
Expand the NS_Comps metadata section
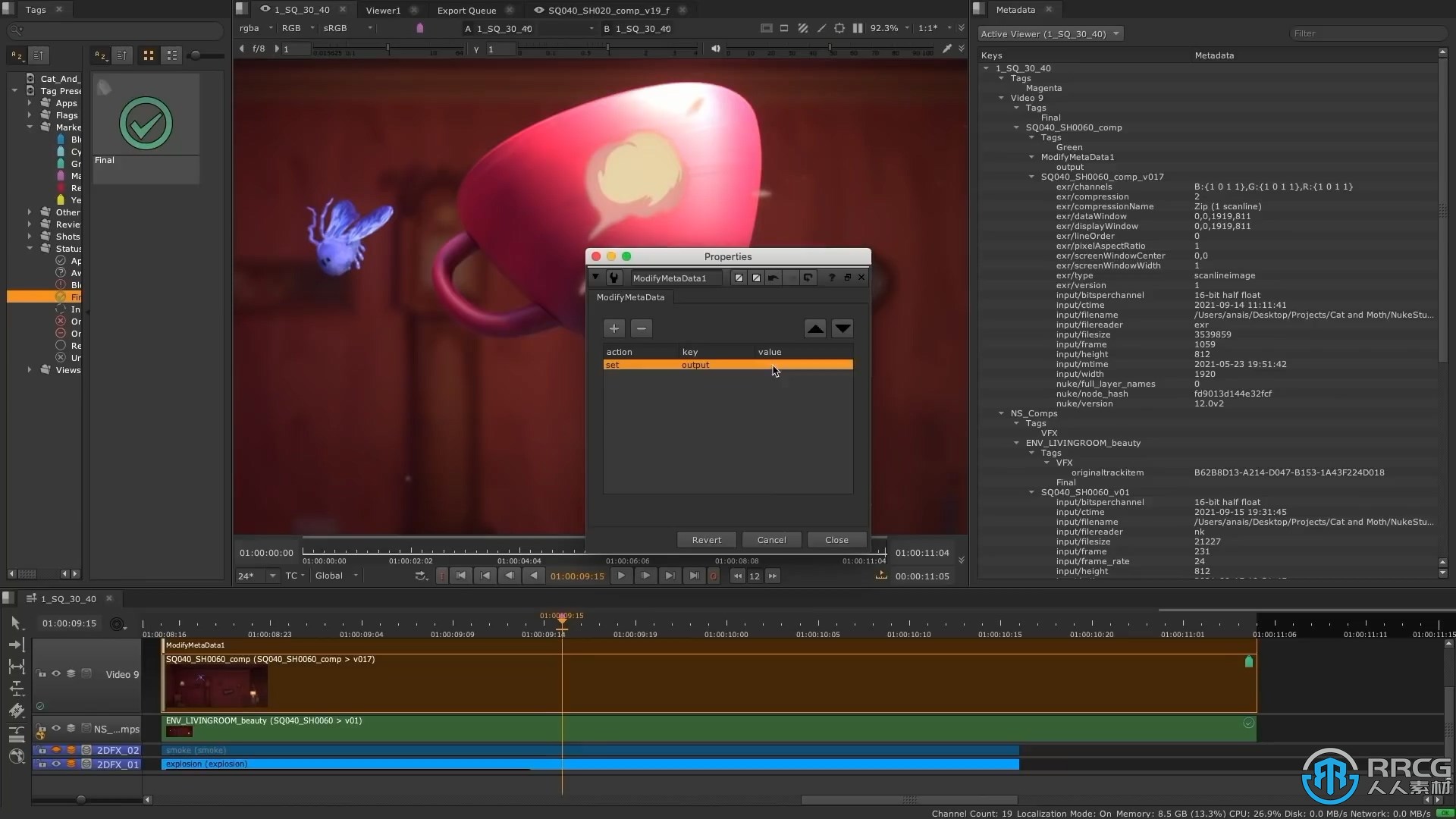1002,413
